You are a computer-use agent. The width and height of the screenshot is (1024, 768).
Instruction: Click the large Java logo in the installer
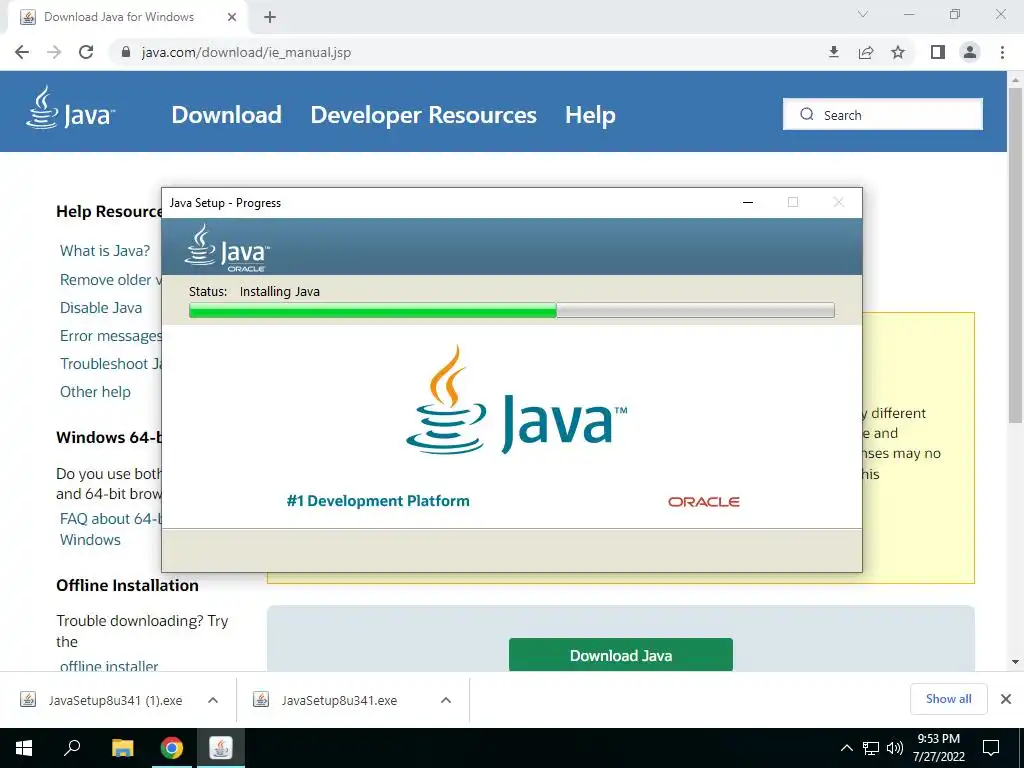click(516, 400)
